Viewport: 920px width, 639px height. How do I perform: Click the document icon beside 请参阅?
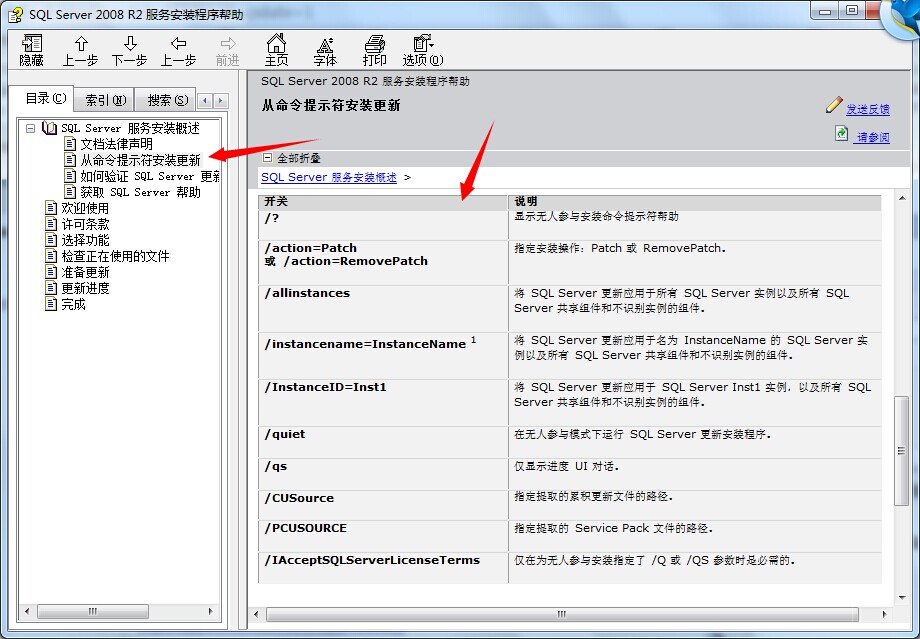pos(841,133)
